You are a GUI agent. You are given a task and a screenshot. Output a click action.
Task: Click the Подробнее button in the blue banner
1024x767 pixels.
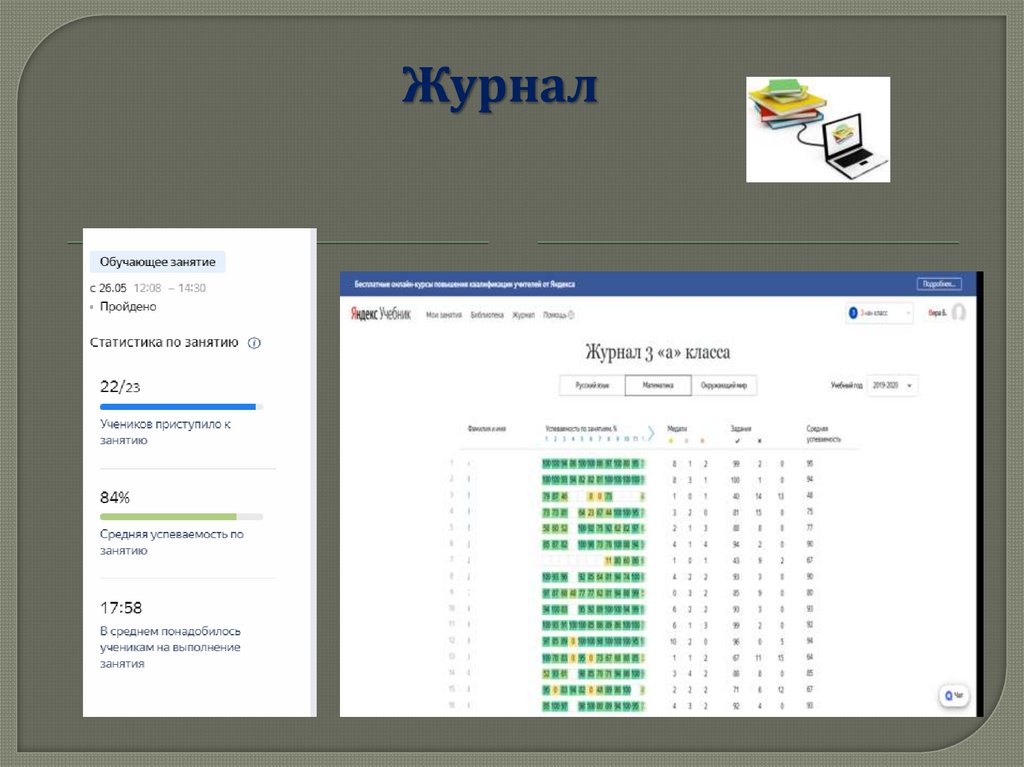point(939,284)
